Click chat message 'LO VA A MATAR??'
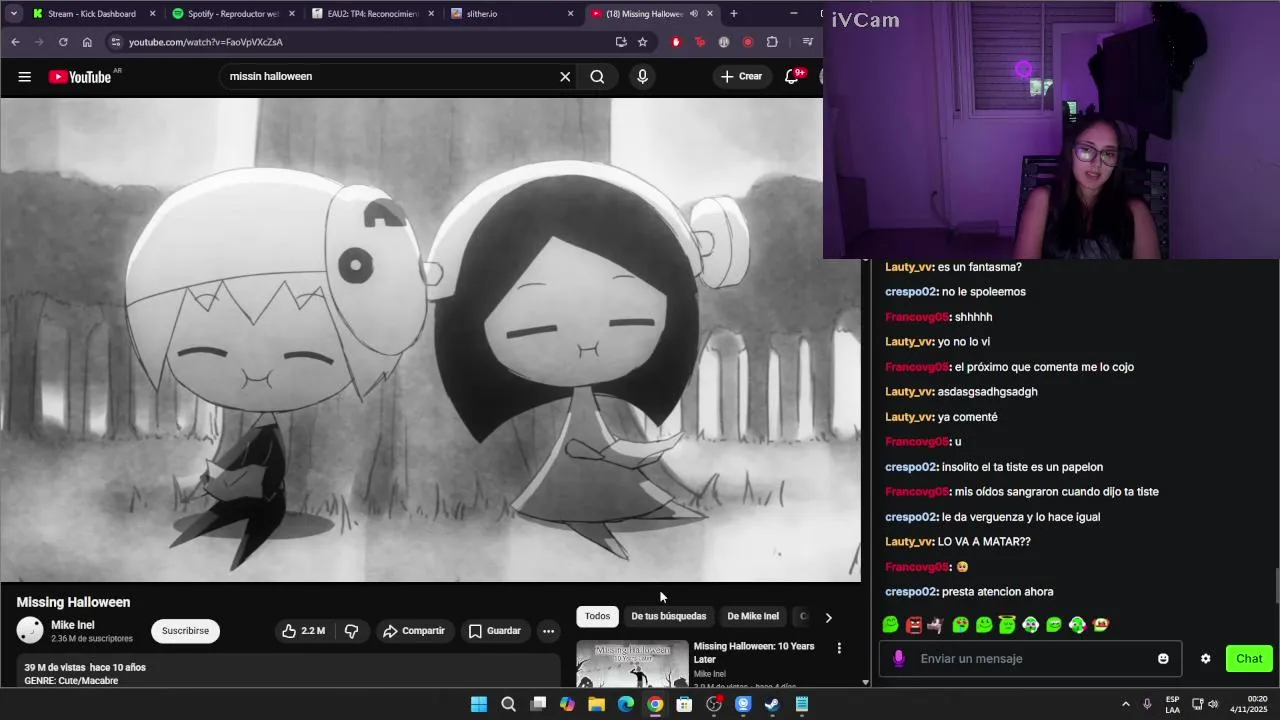 pos(984,542)
